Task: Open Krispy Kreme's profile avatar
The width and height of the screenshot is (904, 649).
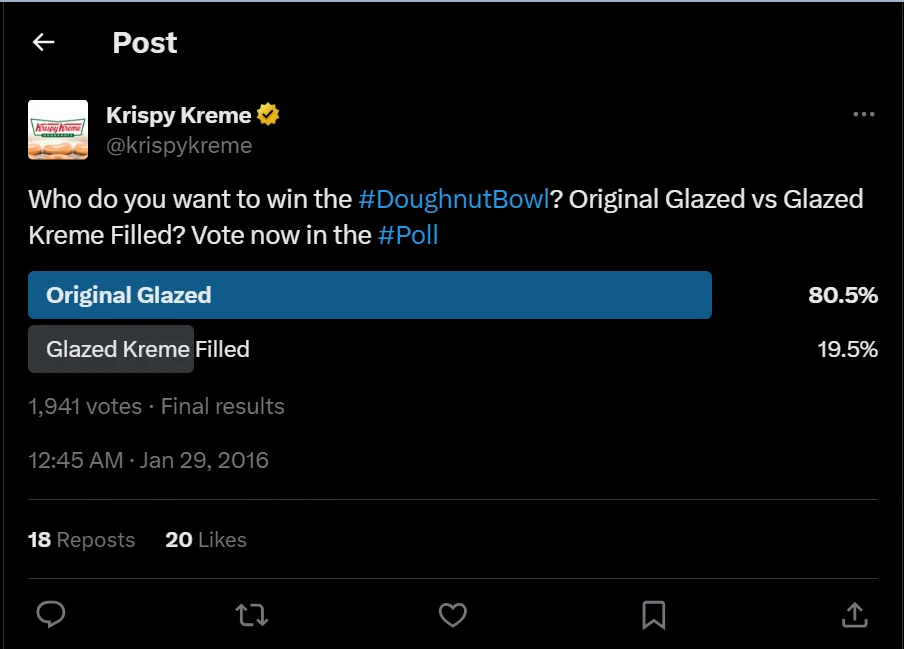Action: coord(58,129)
